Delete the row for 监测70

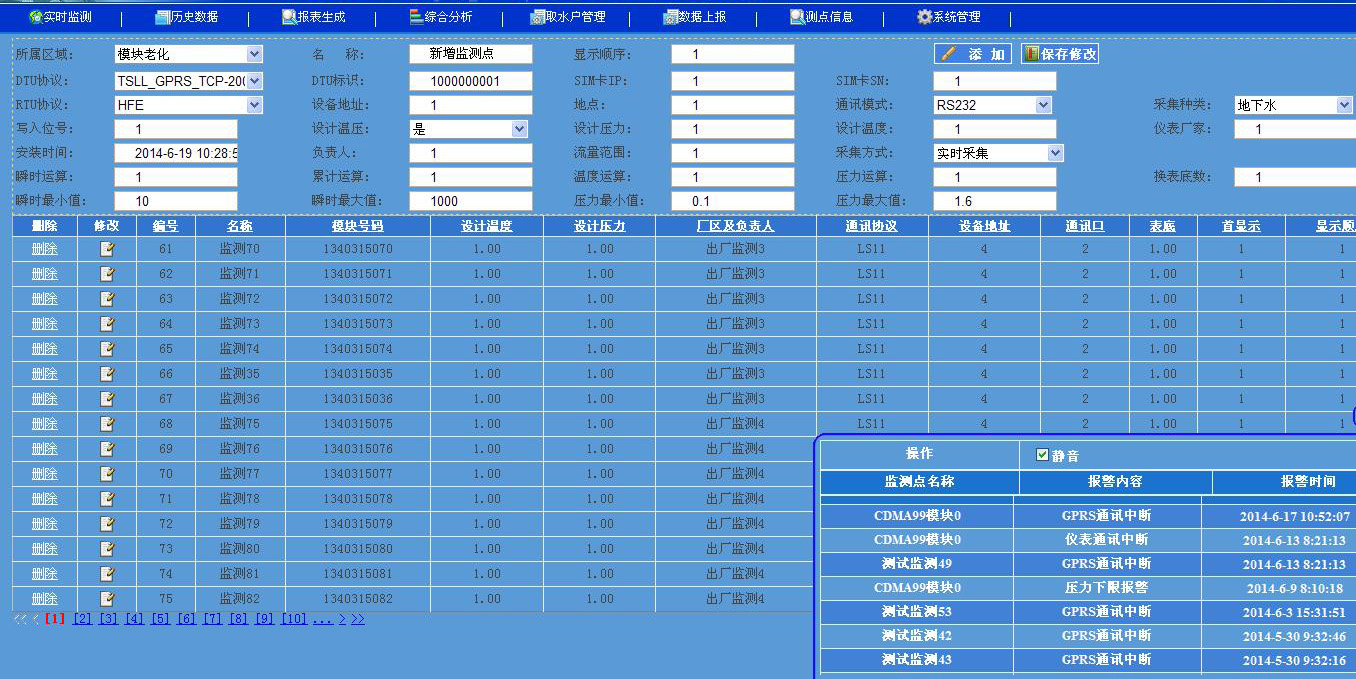click(x=44, y=249)
